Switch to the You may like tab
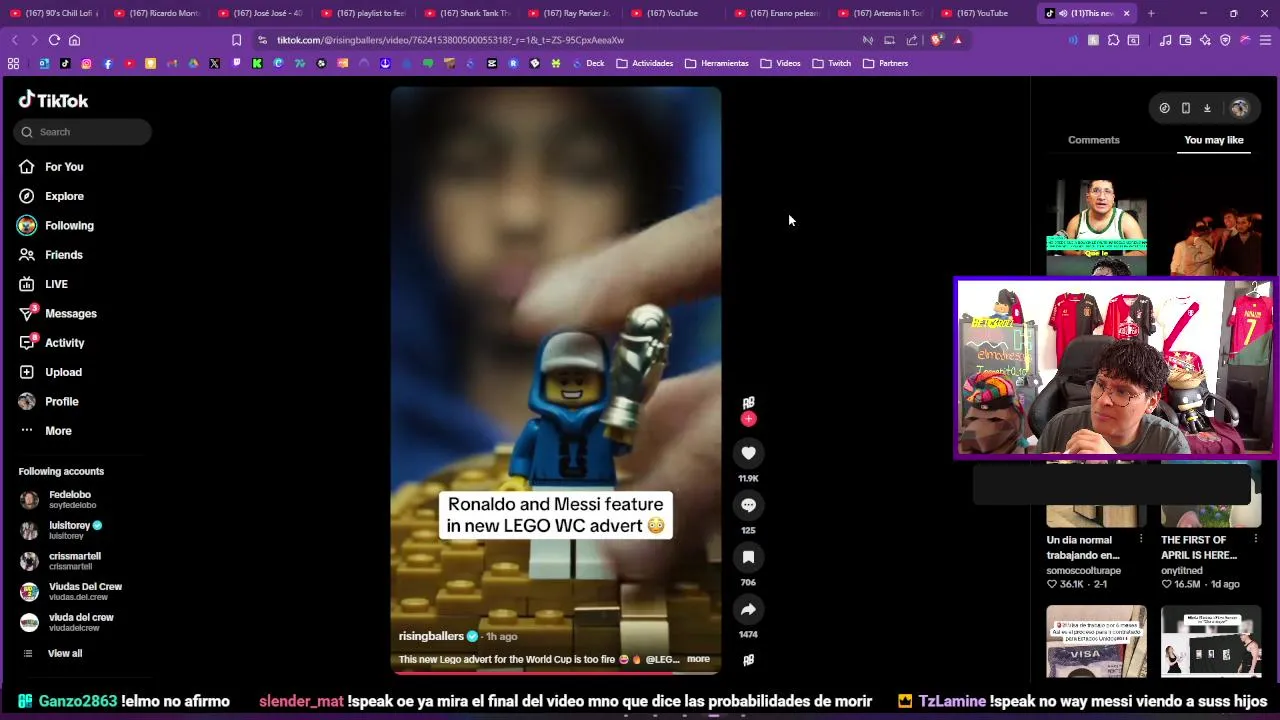The width and height of the screenshot is (1280, 720). 1214,140
